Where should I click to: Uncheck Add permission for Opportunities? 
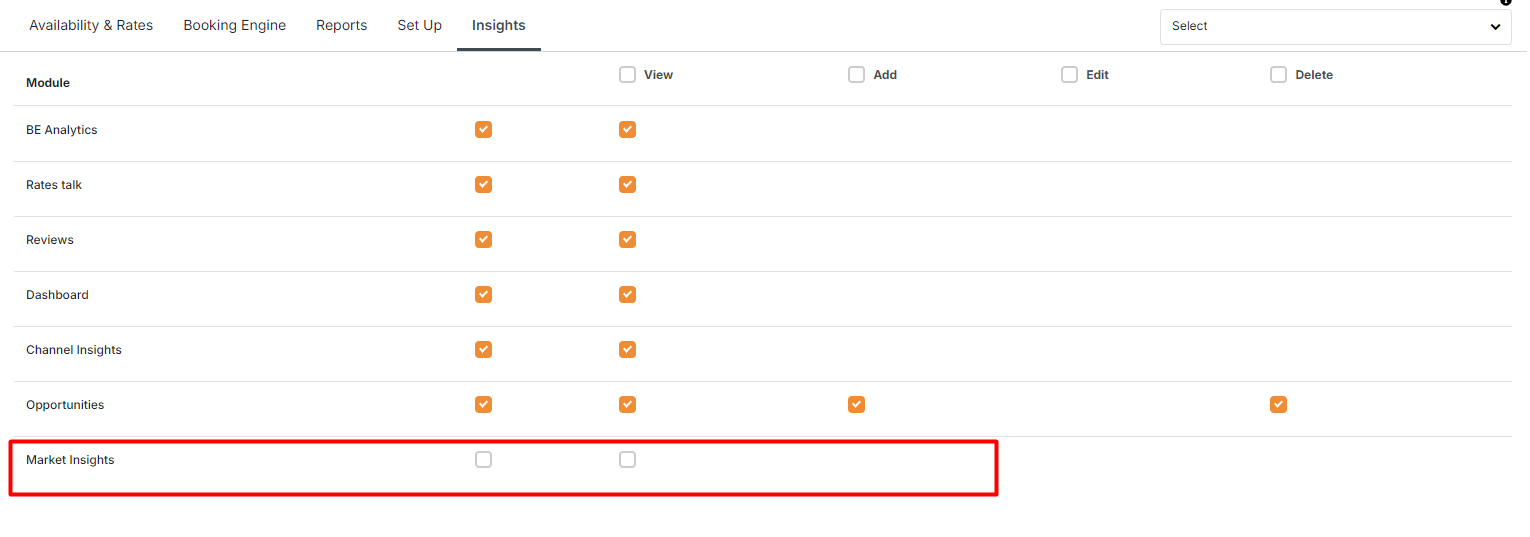pyautogui.click(x=856, y=405)
